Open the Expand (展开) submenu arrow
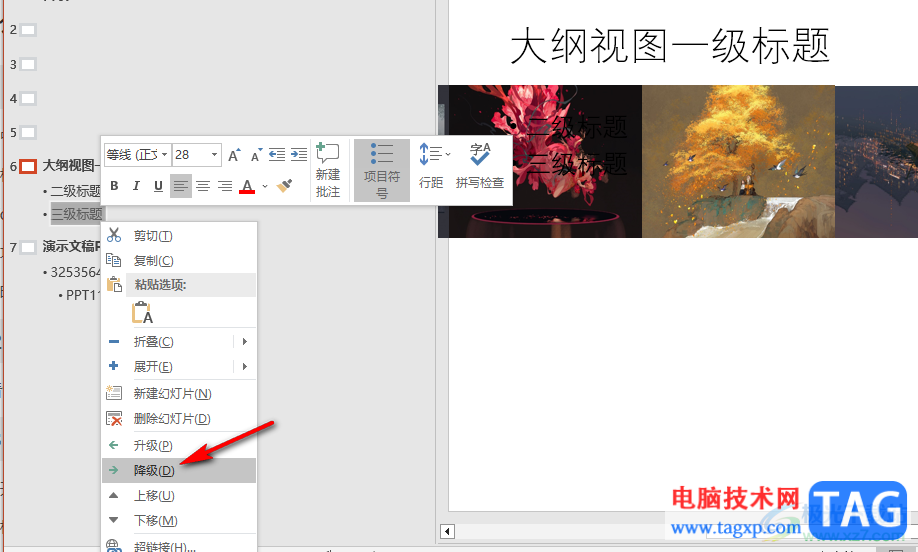 245,366
